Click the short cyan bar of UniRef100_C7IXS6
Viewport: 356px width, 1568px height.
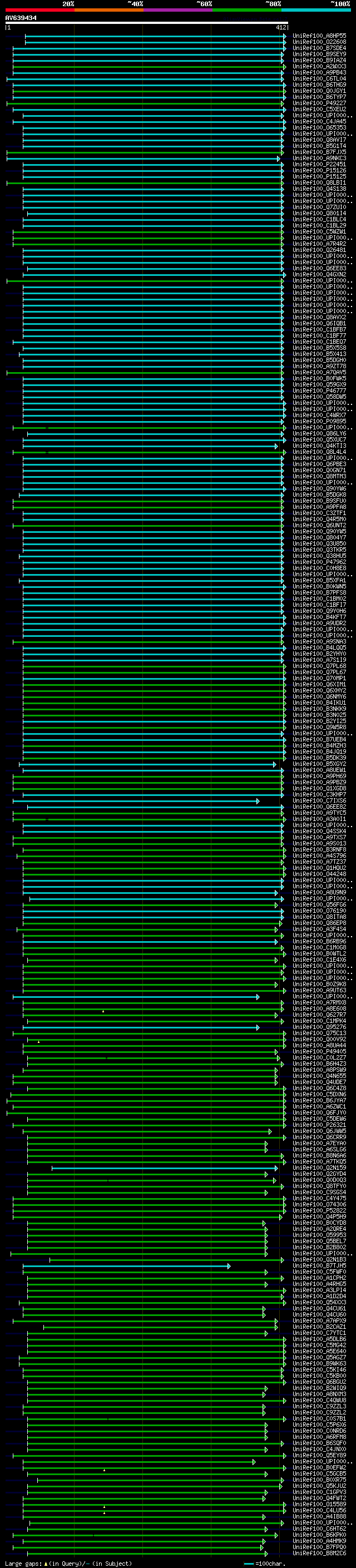136,801
